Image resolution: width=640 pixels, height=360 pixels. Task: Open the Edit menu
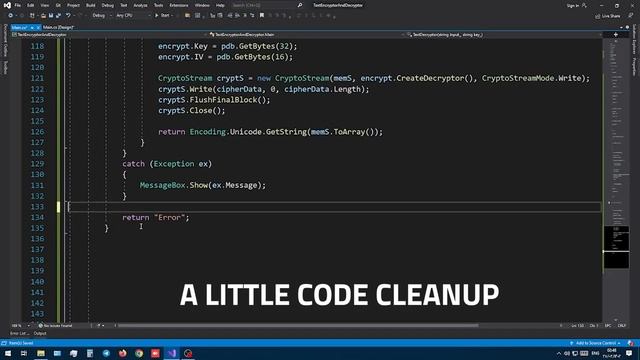31,5
